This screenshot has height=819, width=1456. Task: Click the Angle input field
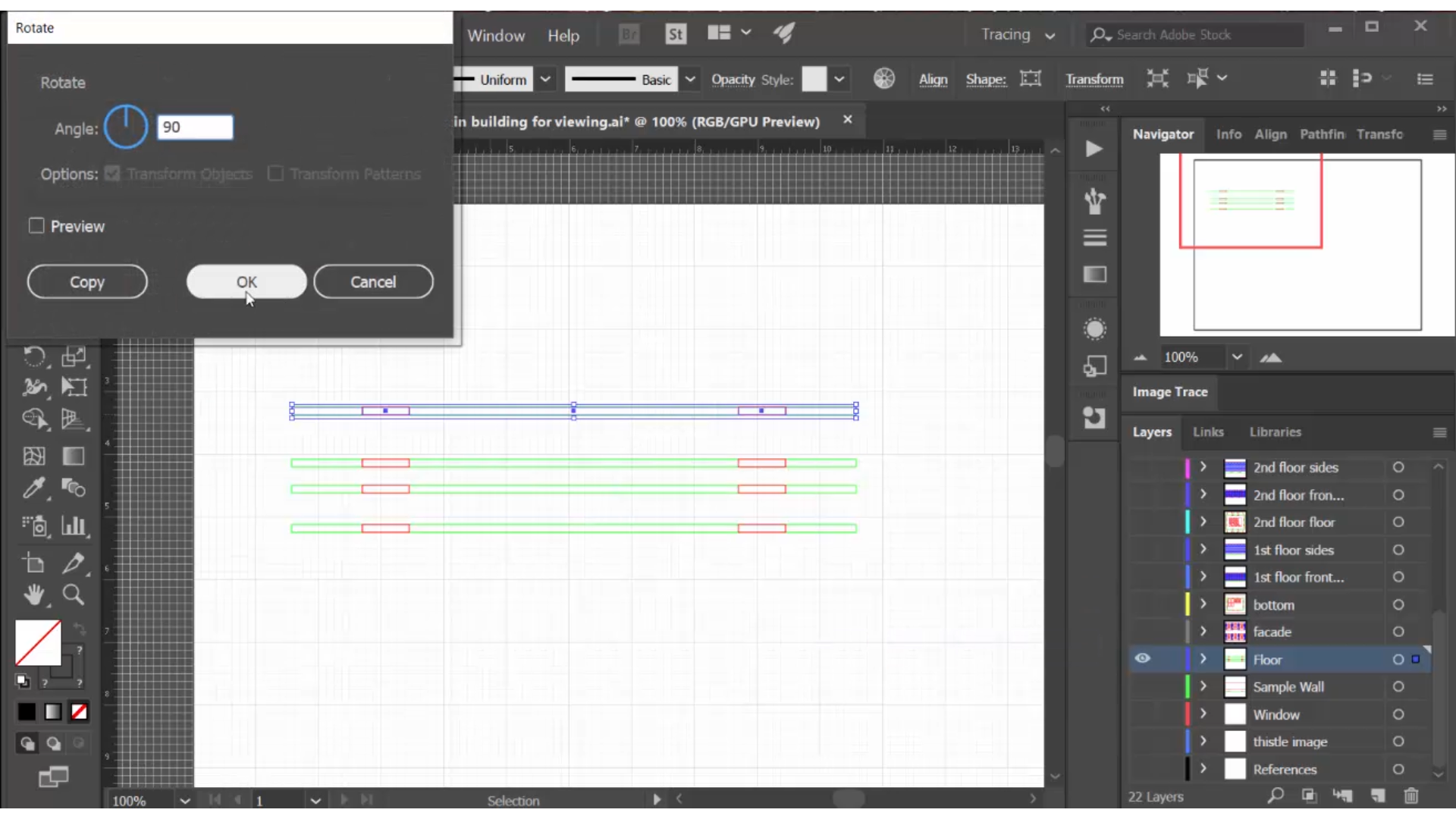(x=195, y=126)
